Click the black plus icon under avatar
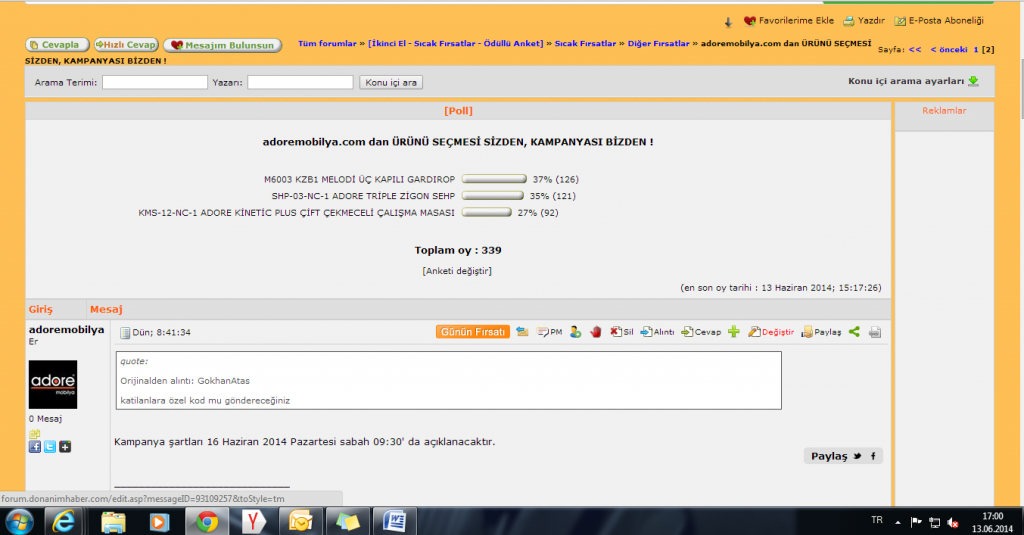The height and width of the screenshot is (535, 1024). point(65,447)
